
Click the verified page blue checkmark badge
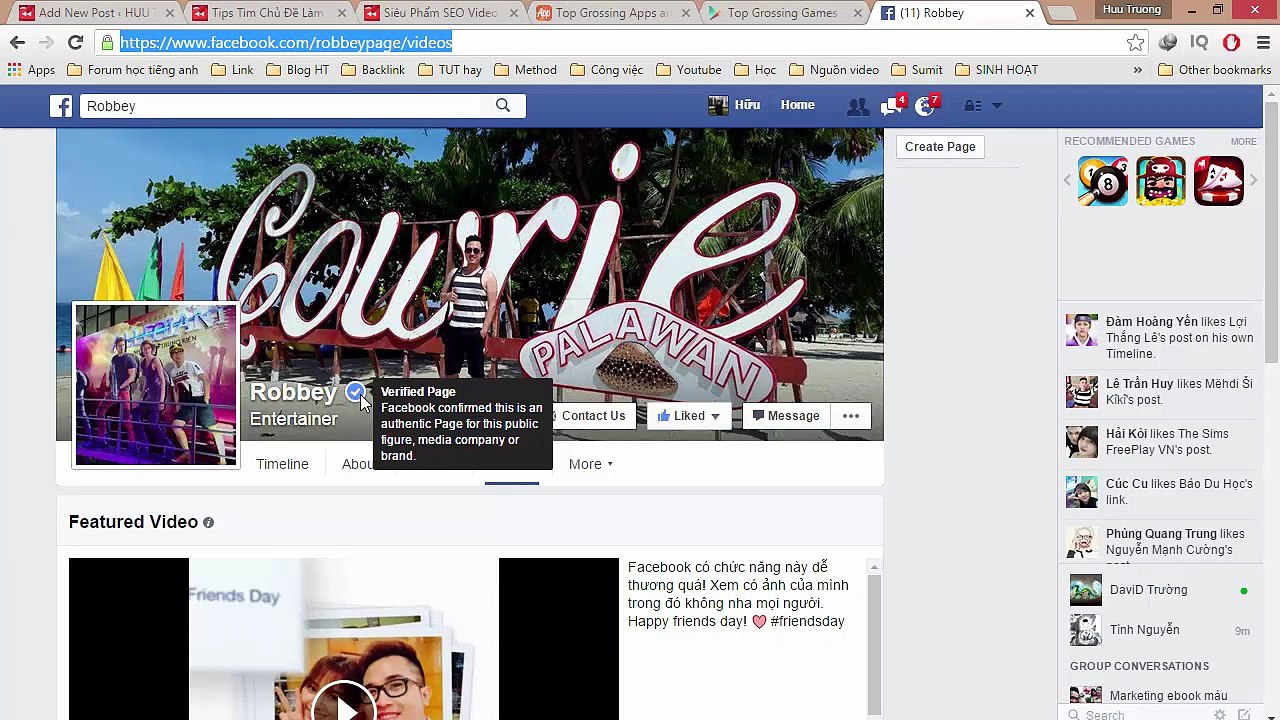[x=354, y=392]
